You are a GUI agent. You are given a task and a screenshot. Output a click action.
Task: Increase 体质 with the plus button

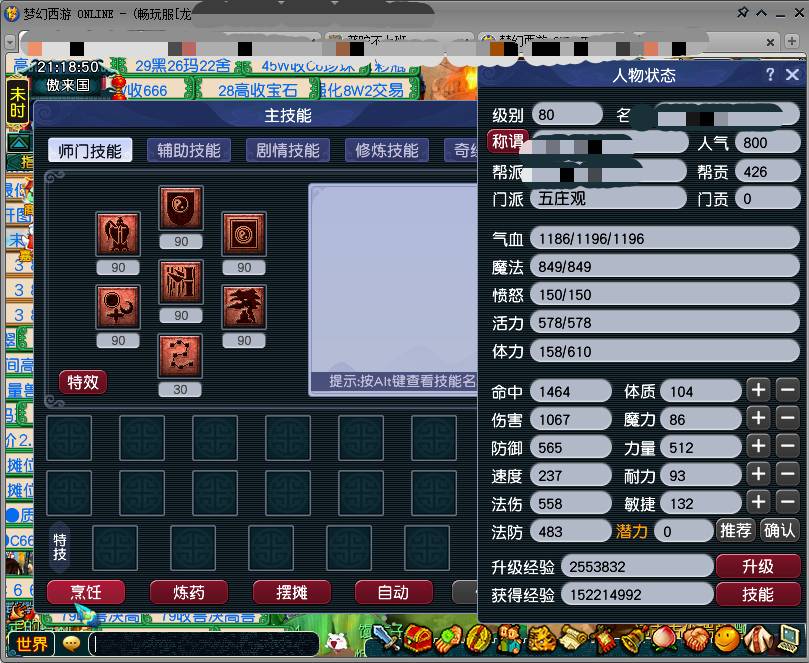click(758, 390)
